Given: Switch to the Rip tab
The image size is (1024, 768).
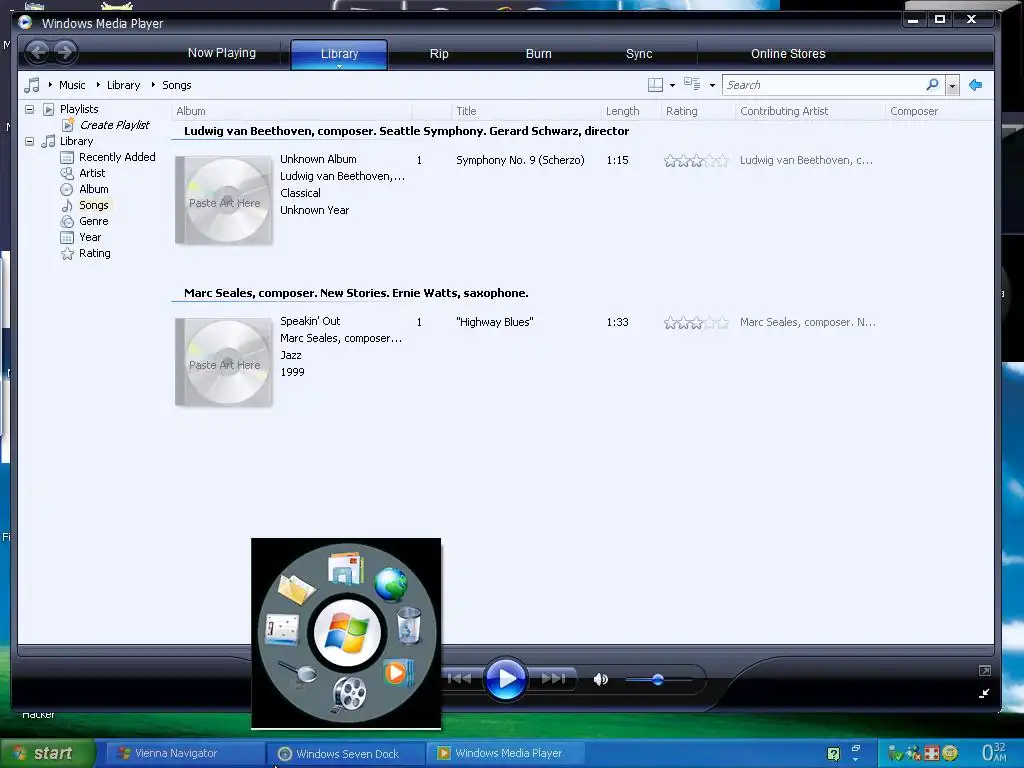Looking at the screenshot, I should (439, 54).
